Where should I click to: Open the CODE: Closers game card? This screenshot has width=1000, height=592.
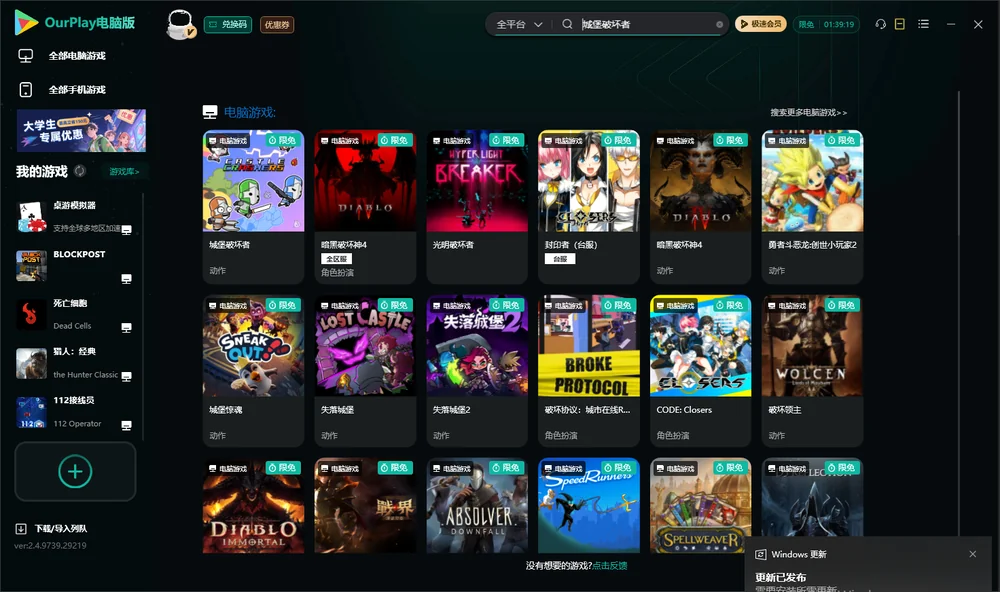[700, 371]
